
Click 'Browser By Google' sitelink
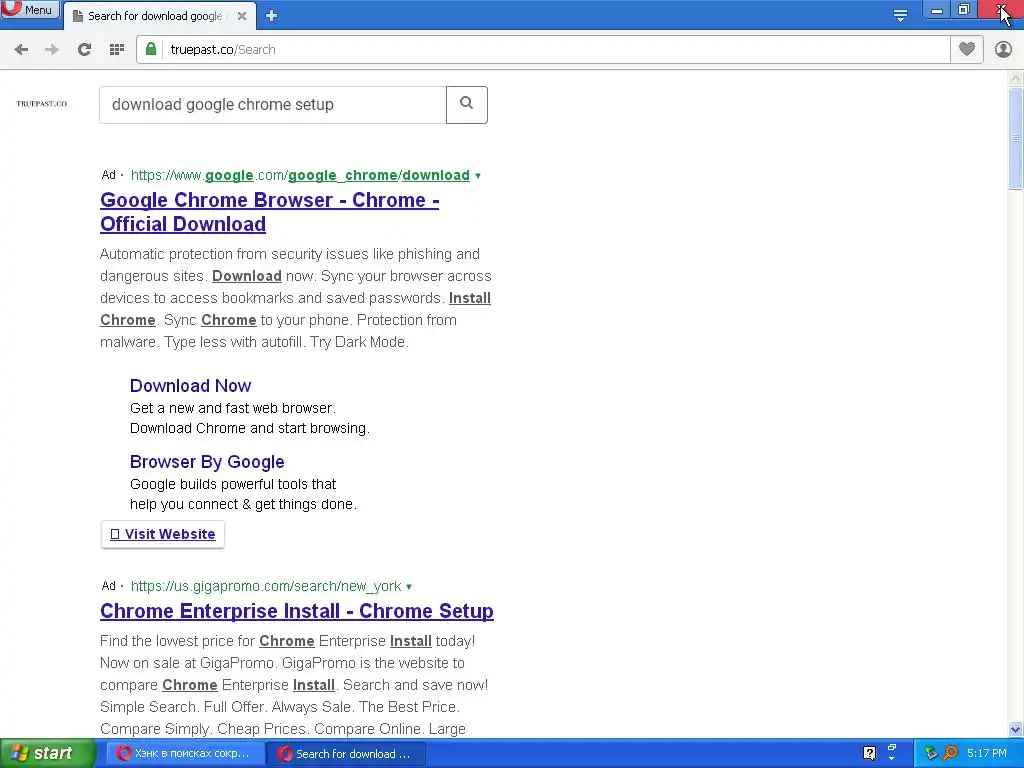(x=207, y=462)
